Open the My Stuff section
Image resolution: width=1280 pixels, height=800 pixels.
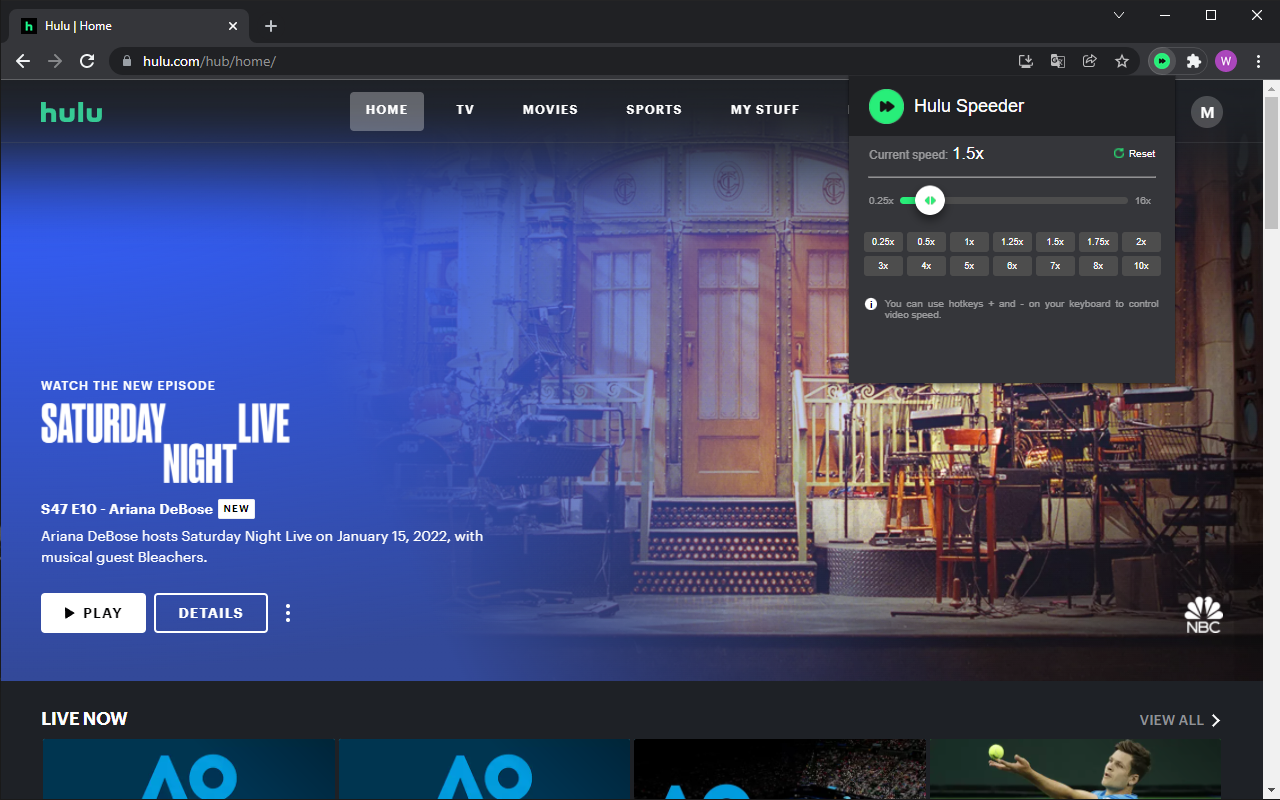coord(765,111)
